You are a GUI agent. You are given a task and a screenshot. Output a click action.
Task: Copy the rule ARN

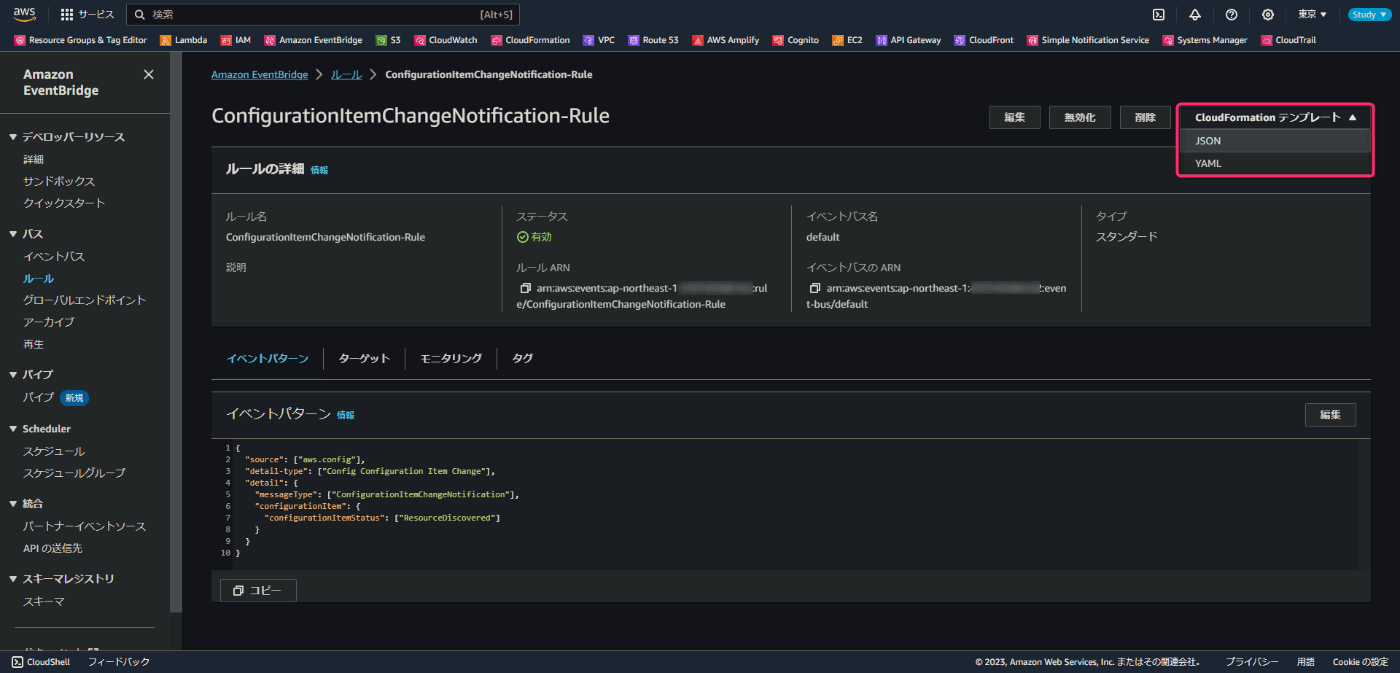(x=525, y=288)
